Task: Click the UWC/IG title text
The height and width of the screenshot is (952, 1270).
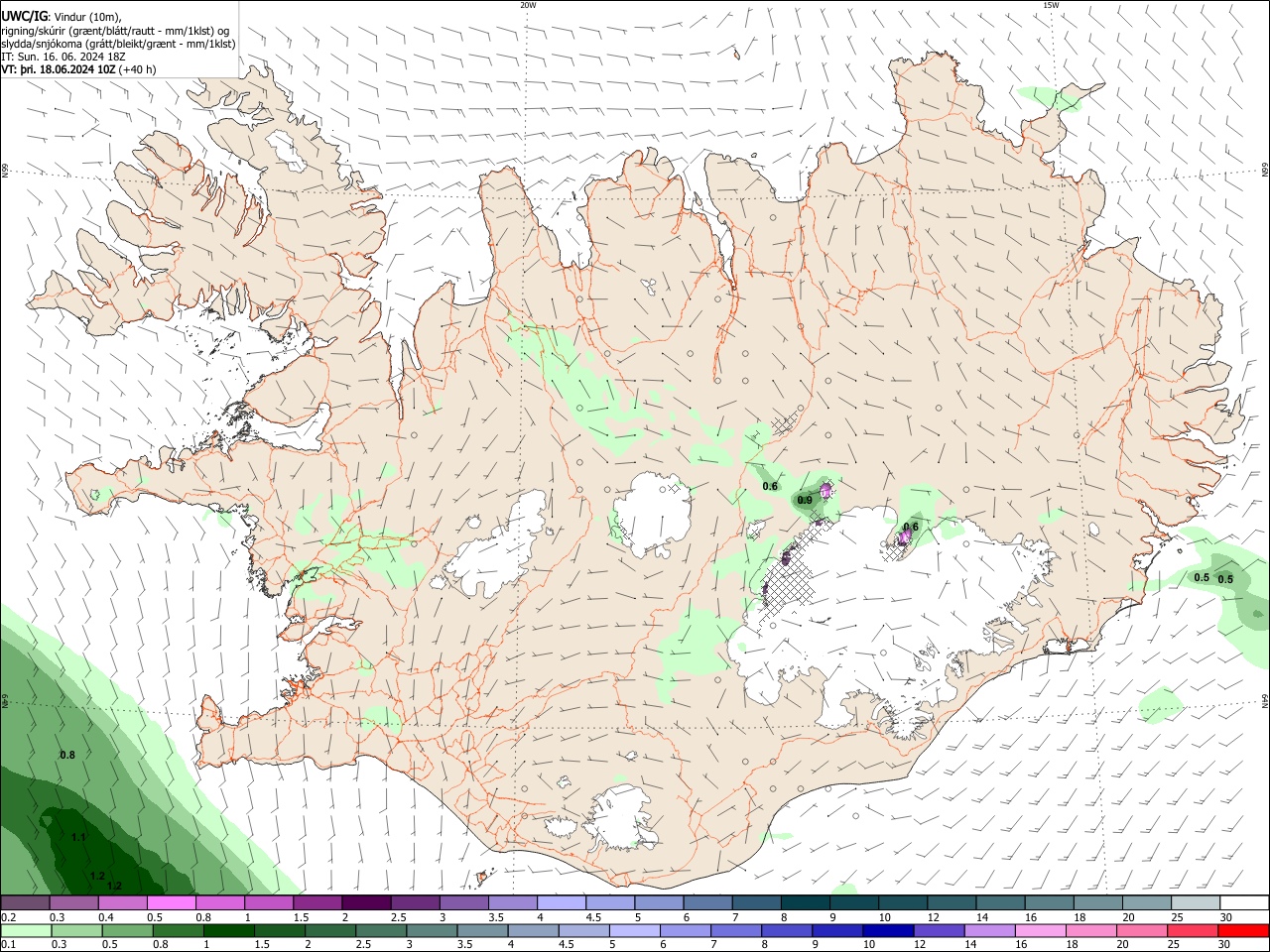Action: tap(24, 16)
